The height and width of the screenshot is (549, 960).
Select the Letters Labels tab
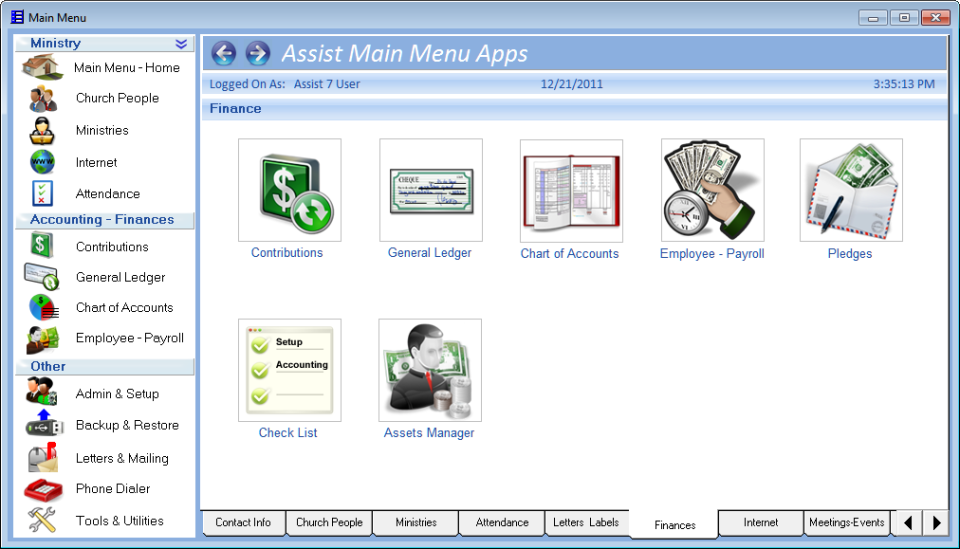(586, 522)
